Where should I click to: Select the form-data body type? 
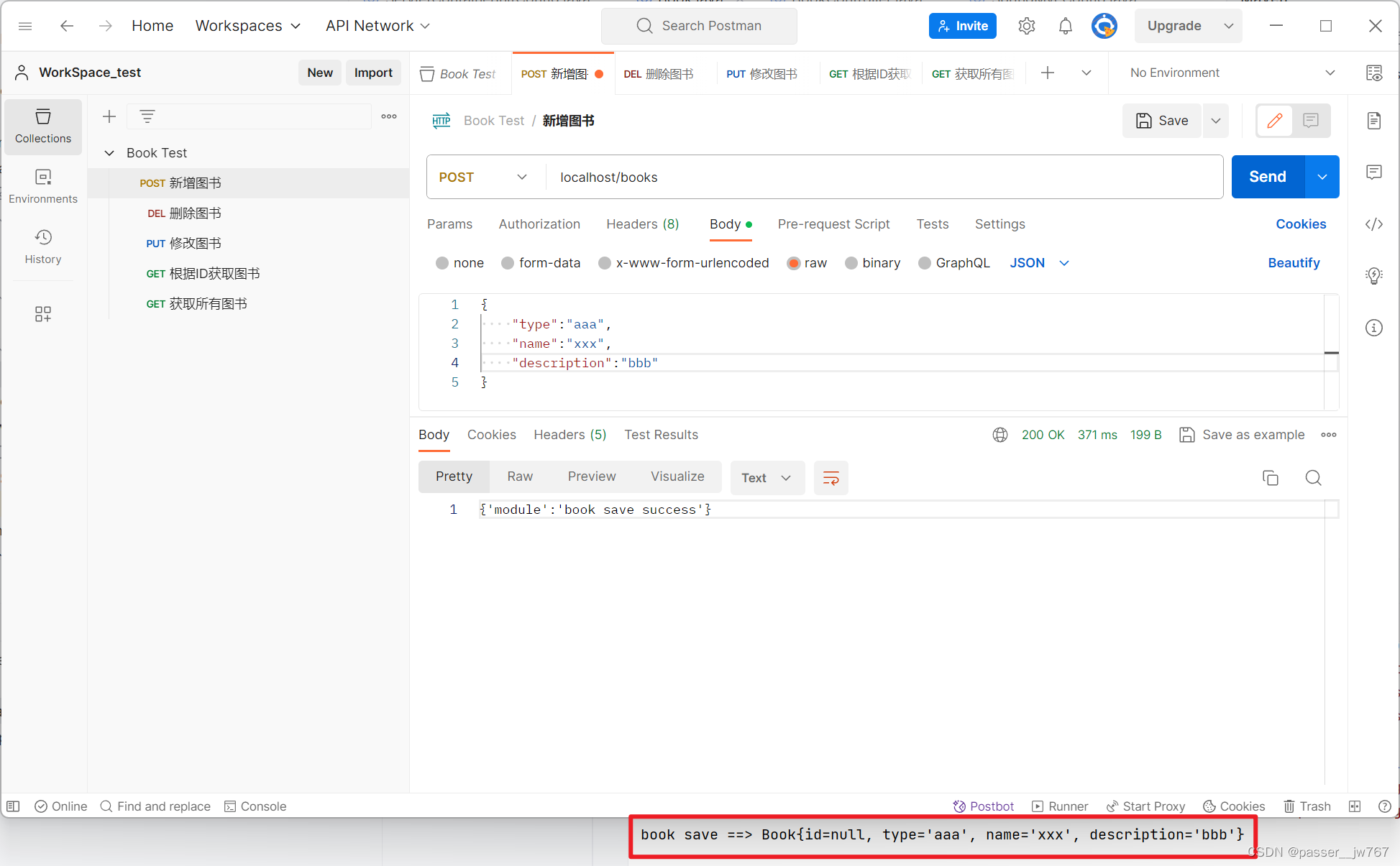pos(508,263)
